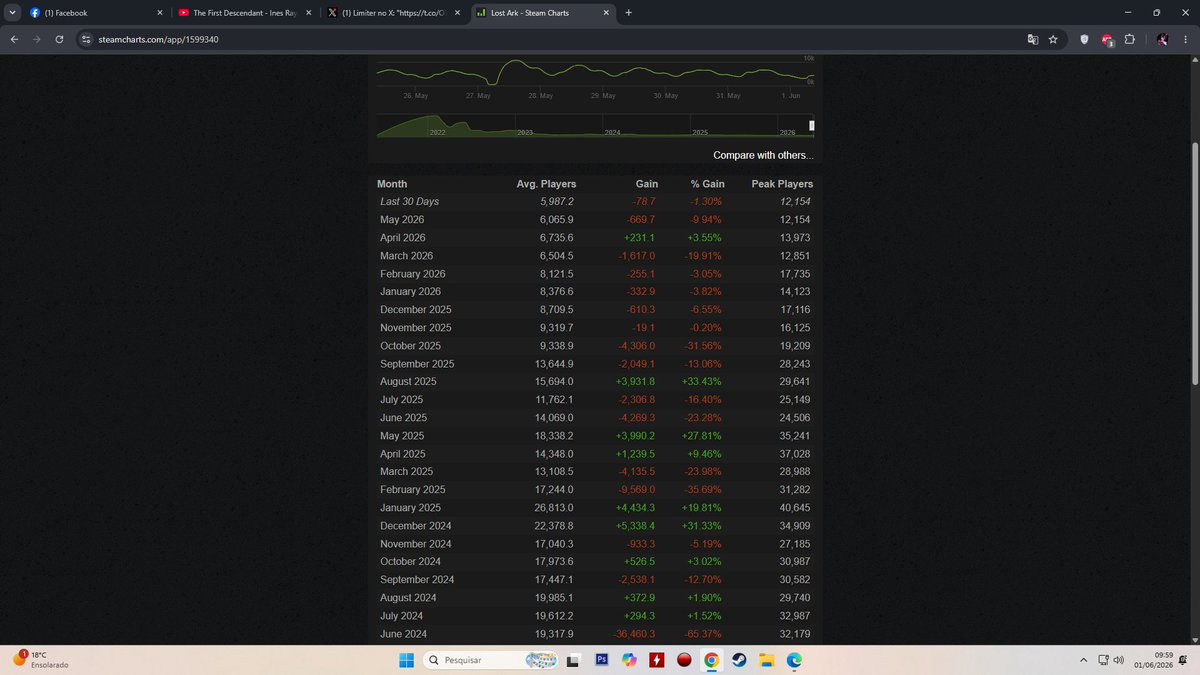This screenshot has width=1200, height=675.
Task: Open the volume control in system tray
Action: 1119,660
